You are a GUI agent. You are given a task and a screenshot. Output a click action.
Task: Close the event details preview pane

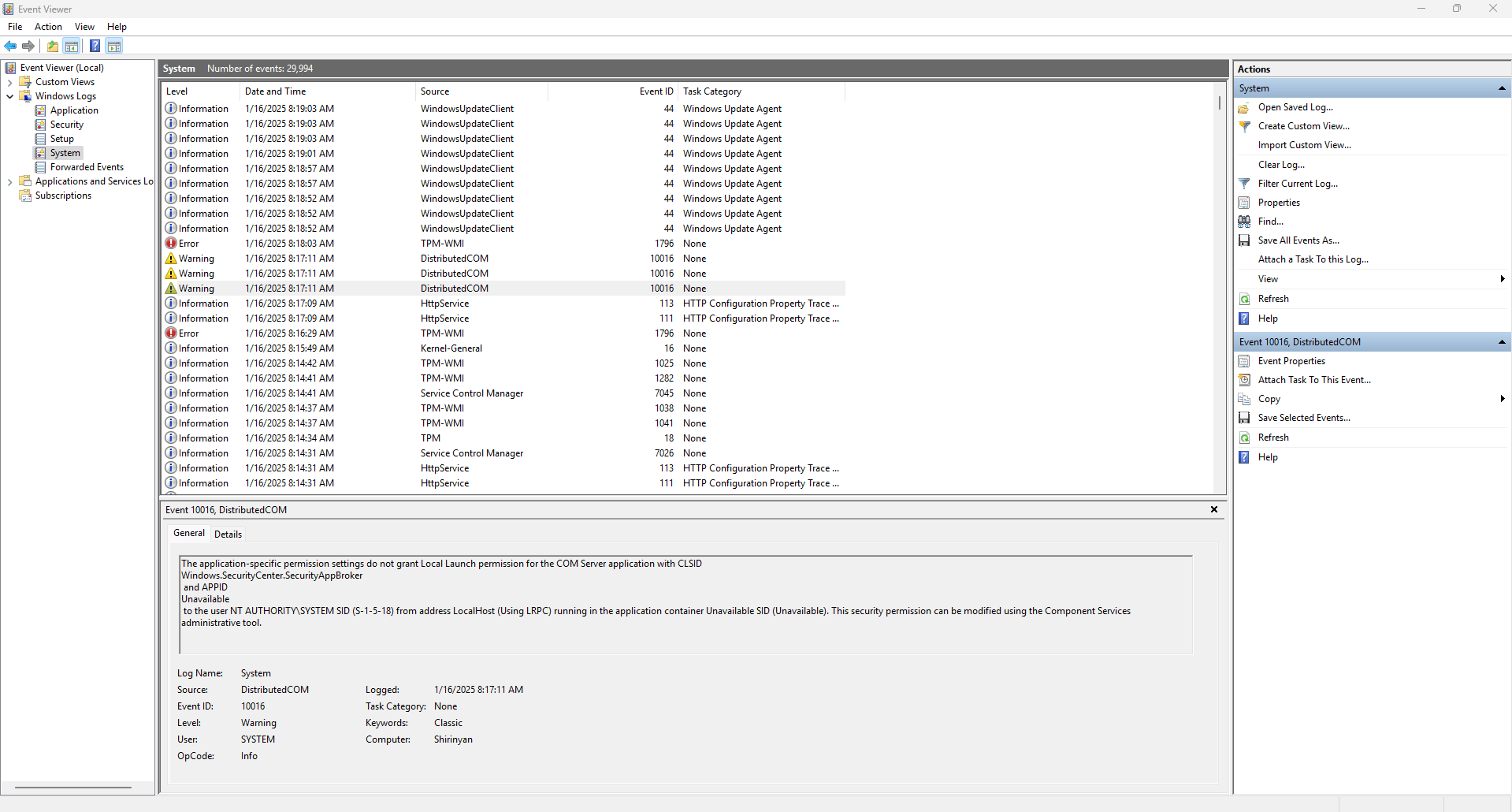click(x=1214, y=510)
